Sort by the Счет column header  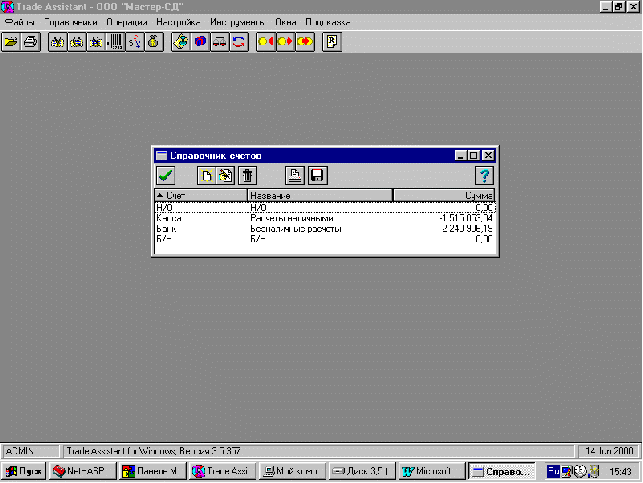tap(201, 196)
